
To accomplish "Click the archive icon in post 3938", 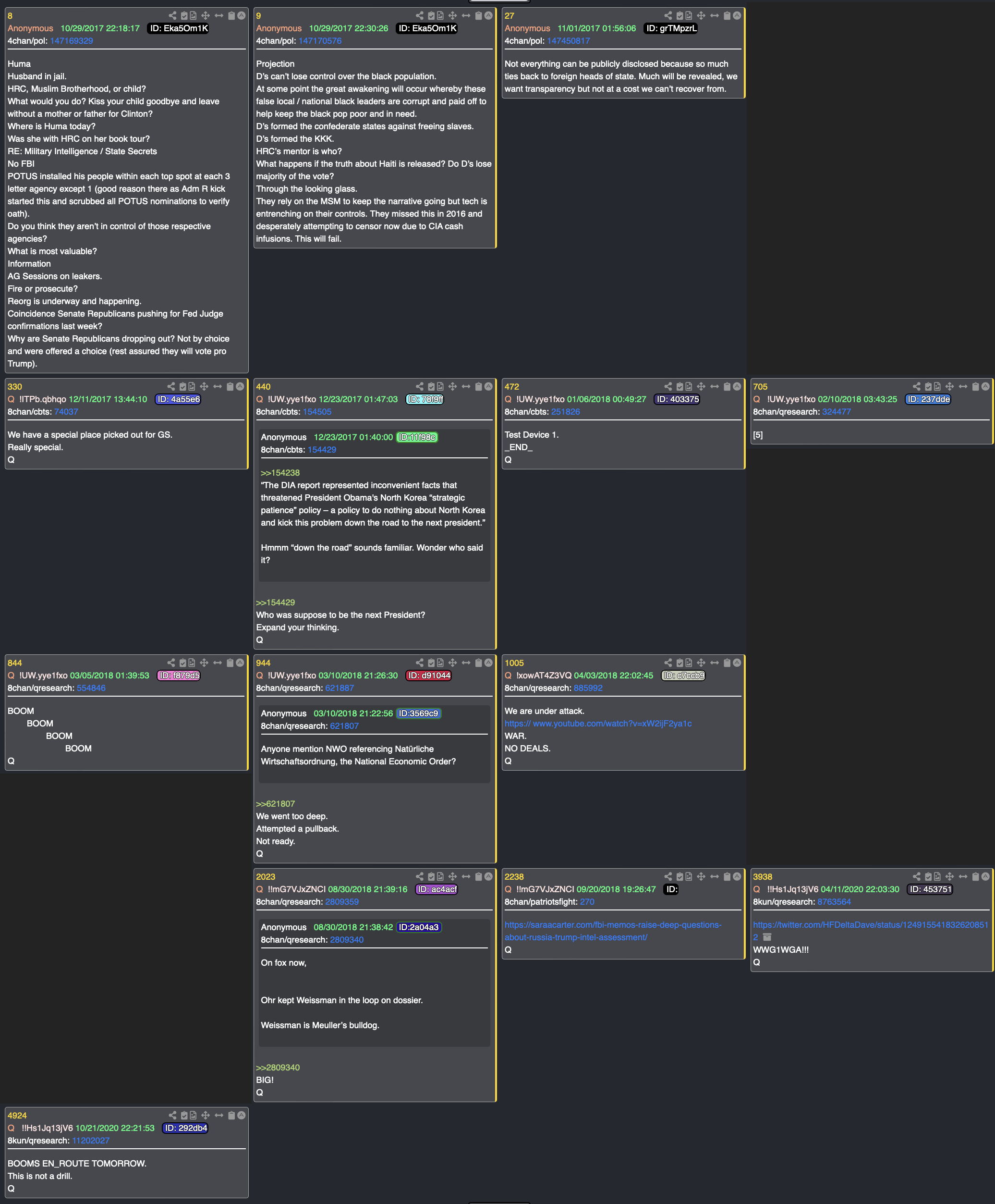I will tap(767, 937).
